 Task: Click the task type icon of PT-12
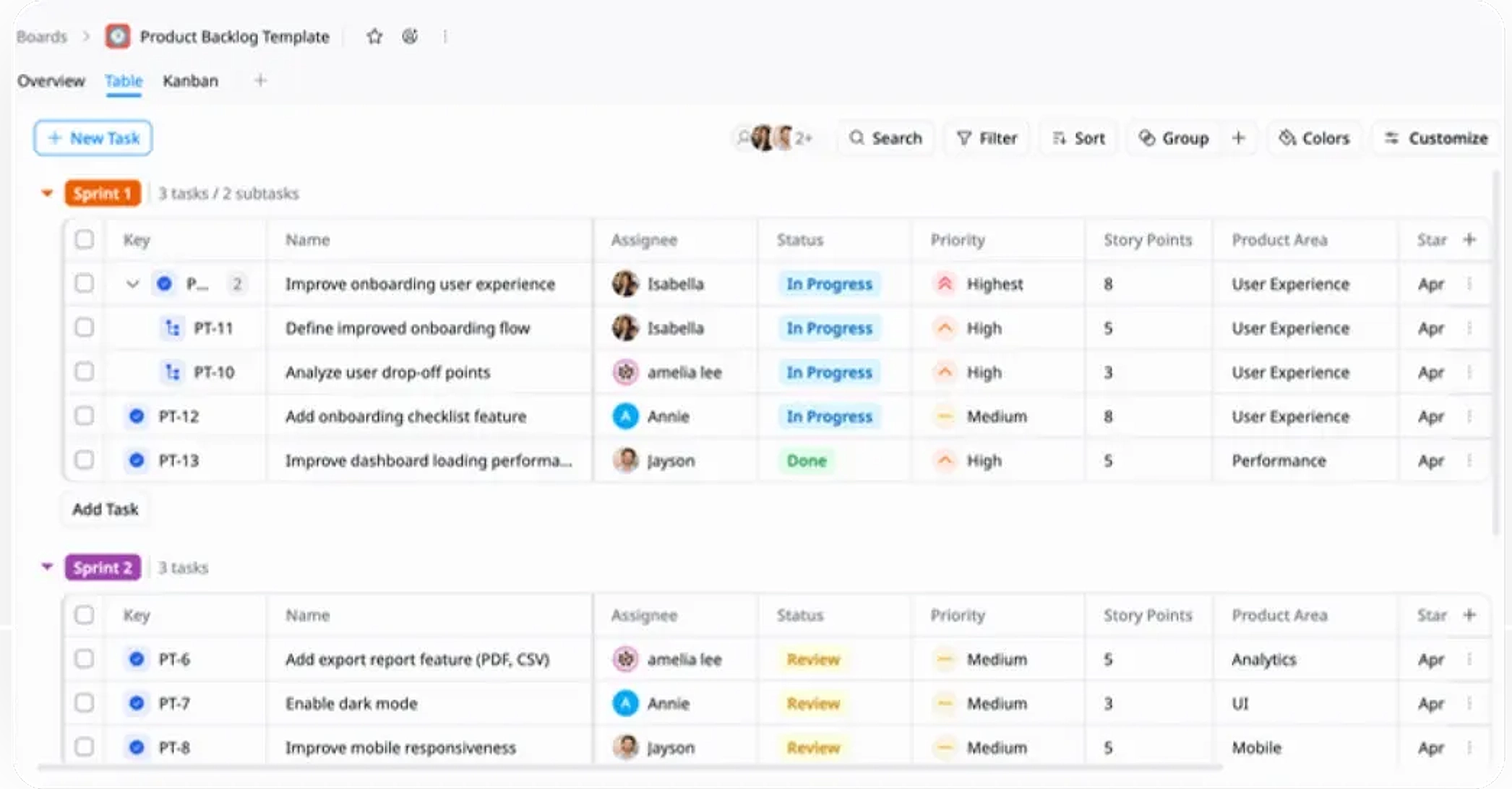(137, 416)
